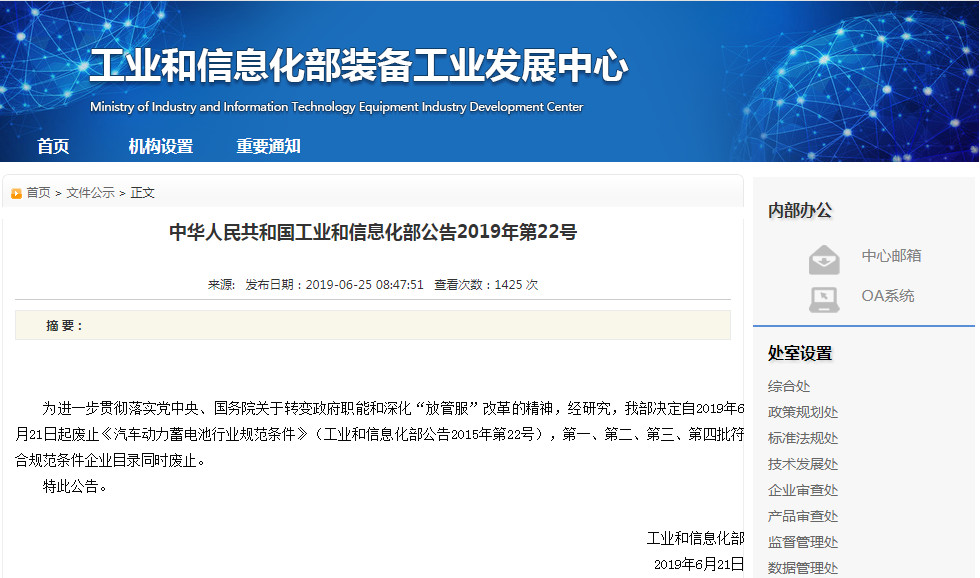Open the 企业审查处 department link
Image resolution: width=980 pixels, height=578 pixels.
point(802,491)
